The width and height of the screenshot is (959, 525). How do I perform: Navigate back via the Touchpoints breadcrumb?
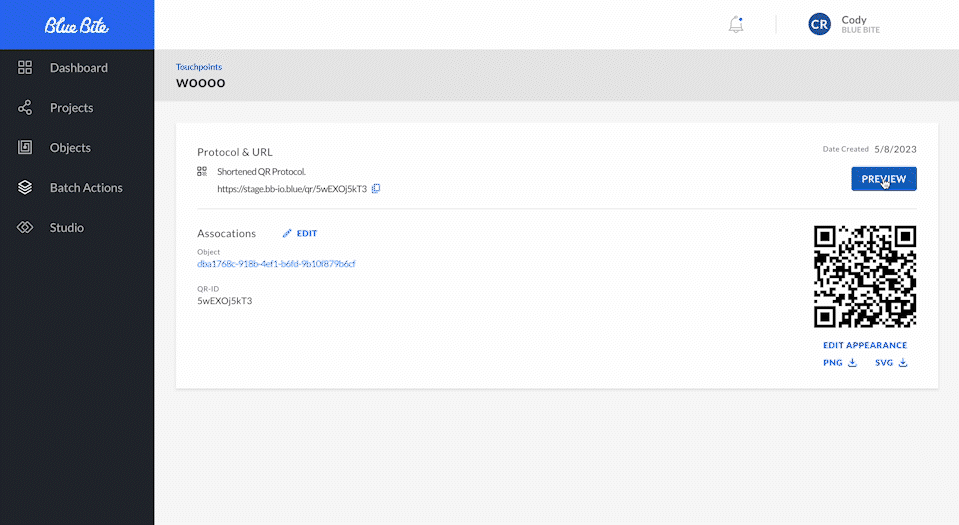click(199, 67)
